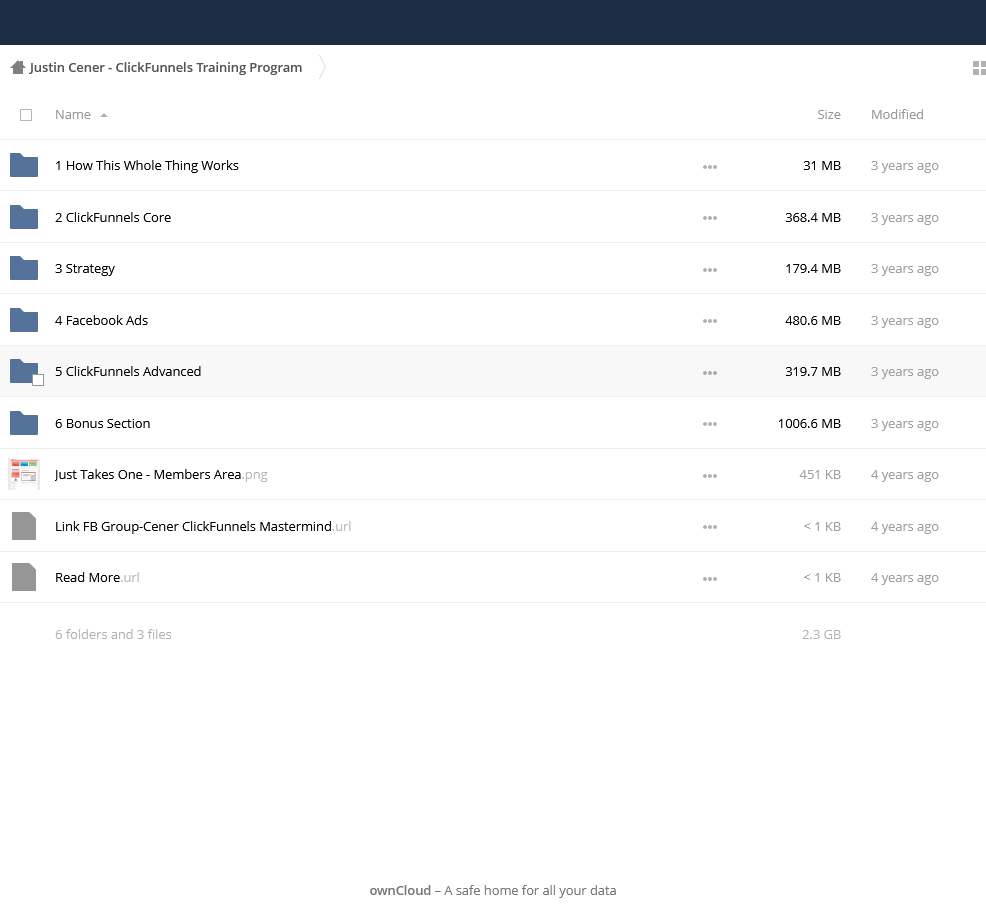Open folder 2 ClickFunnels Core
This screenshot has height=920, width=986.
113,217
